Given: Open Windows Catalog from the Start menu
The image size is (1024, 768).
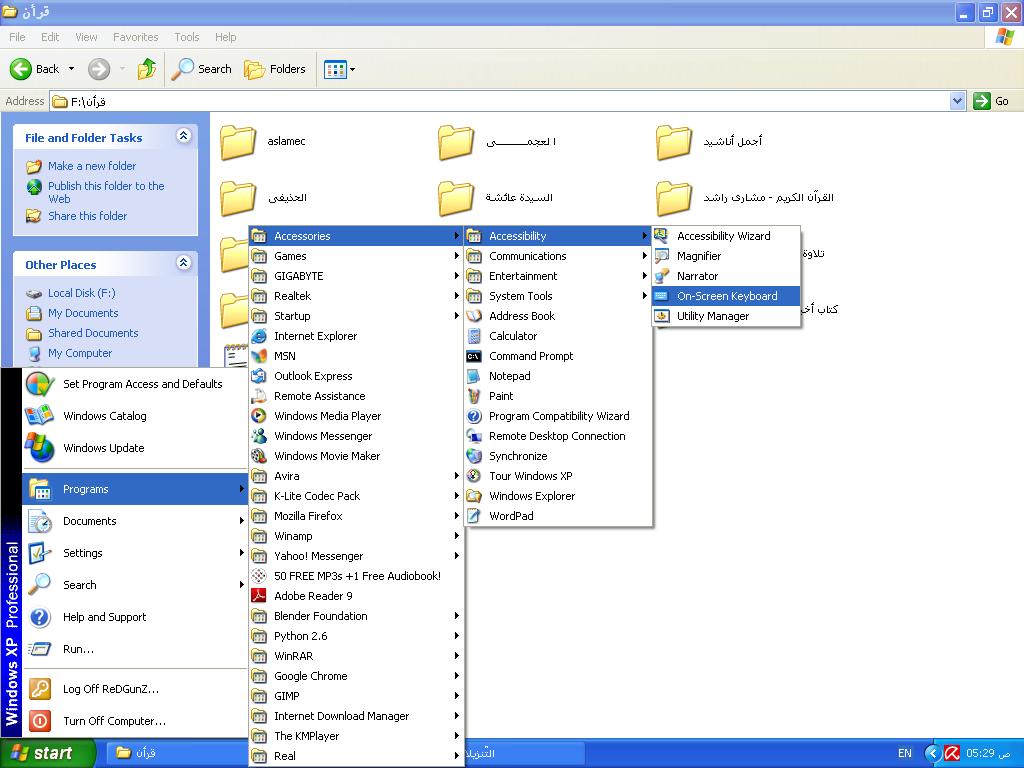Looking at the screenshot, I should pyautogui.click(x=135, y=416).
